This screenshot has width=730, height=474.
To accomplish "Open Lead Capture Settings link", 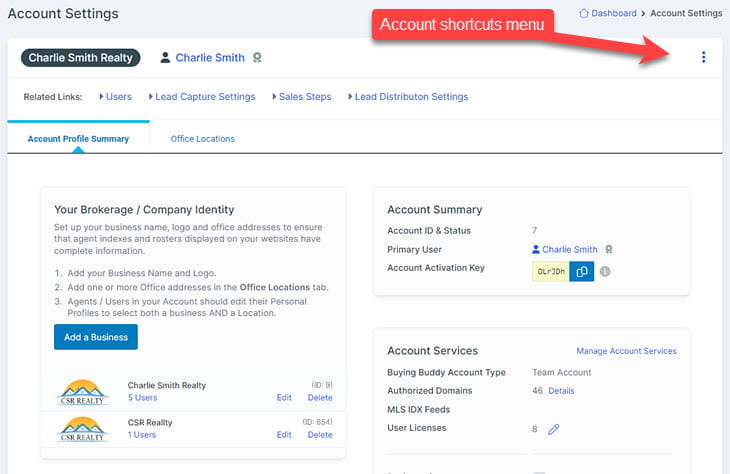I will (x=205, y=97).
